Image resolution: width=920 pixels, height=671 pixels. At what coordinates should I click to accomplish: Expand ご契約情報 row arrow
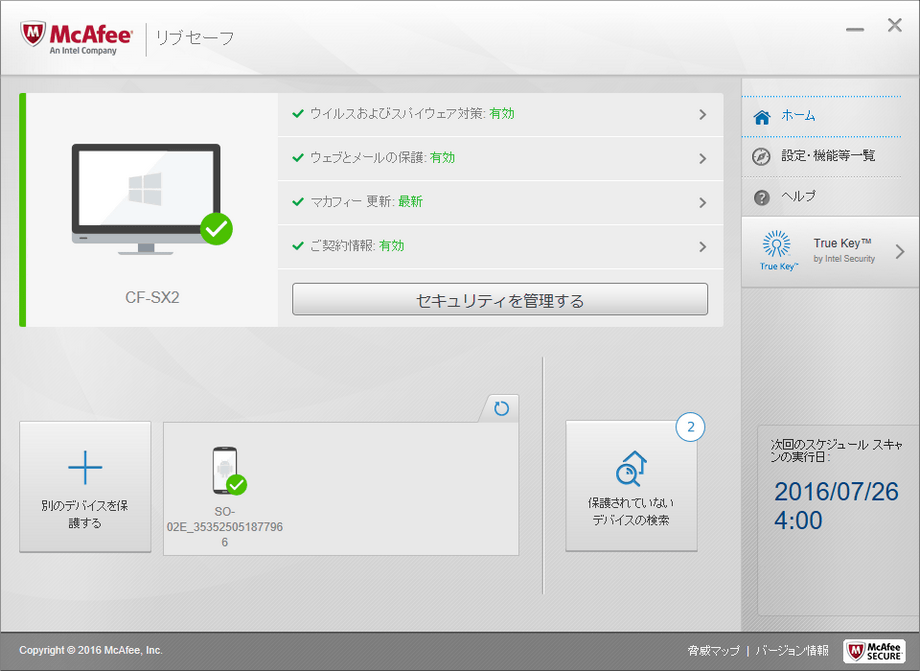coord(702,246)
